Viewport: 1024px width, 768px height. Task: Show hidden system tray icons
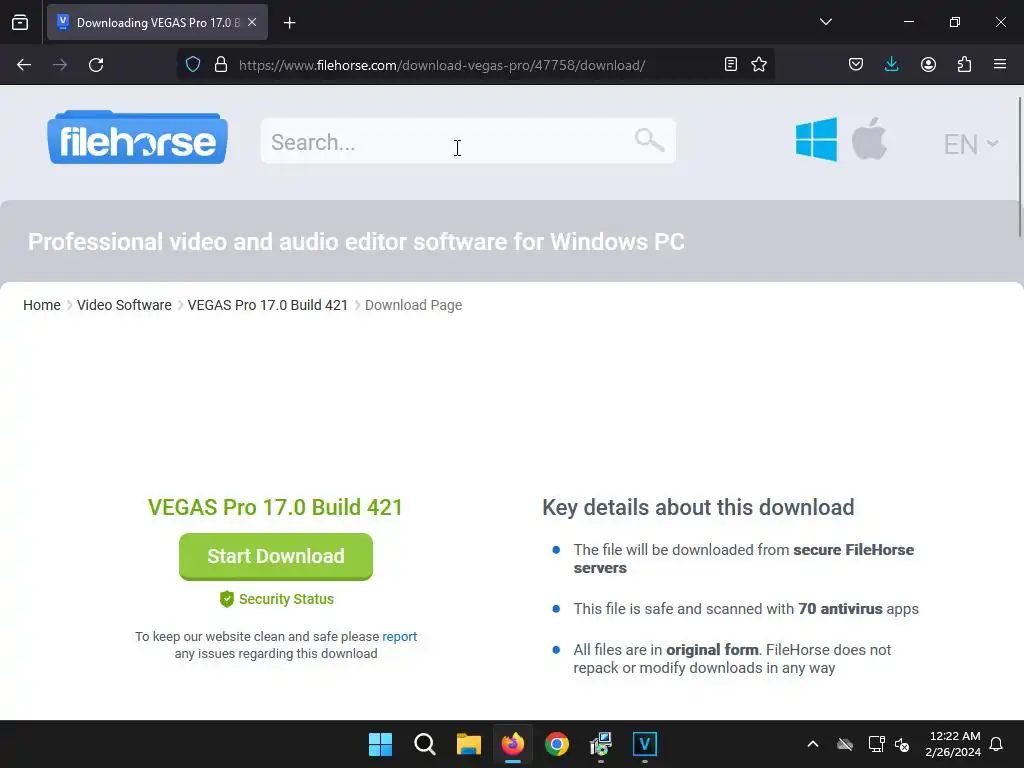tap(813, 744)
